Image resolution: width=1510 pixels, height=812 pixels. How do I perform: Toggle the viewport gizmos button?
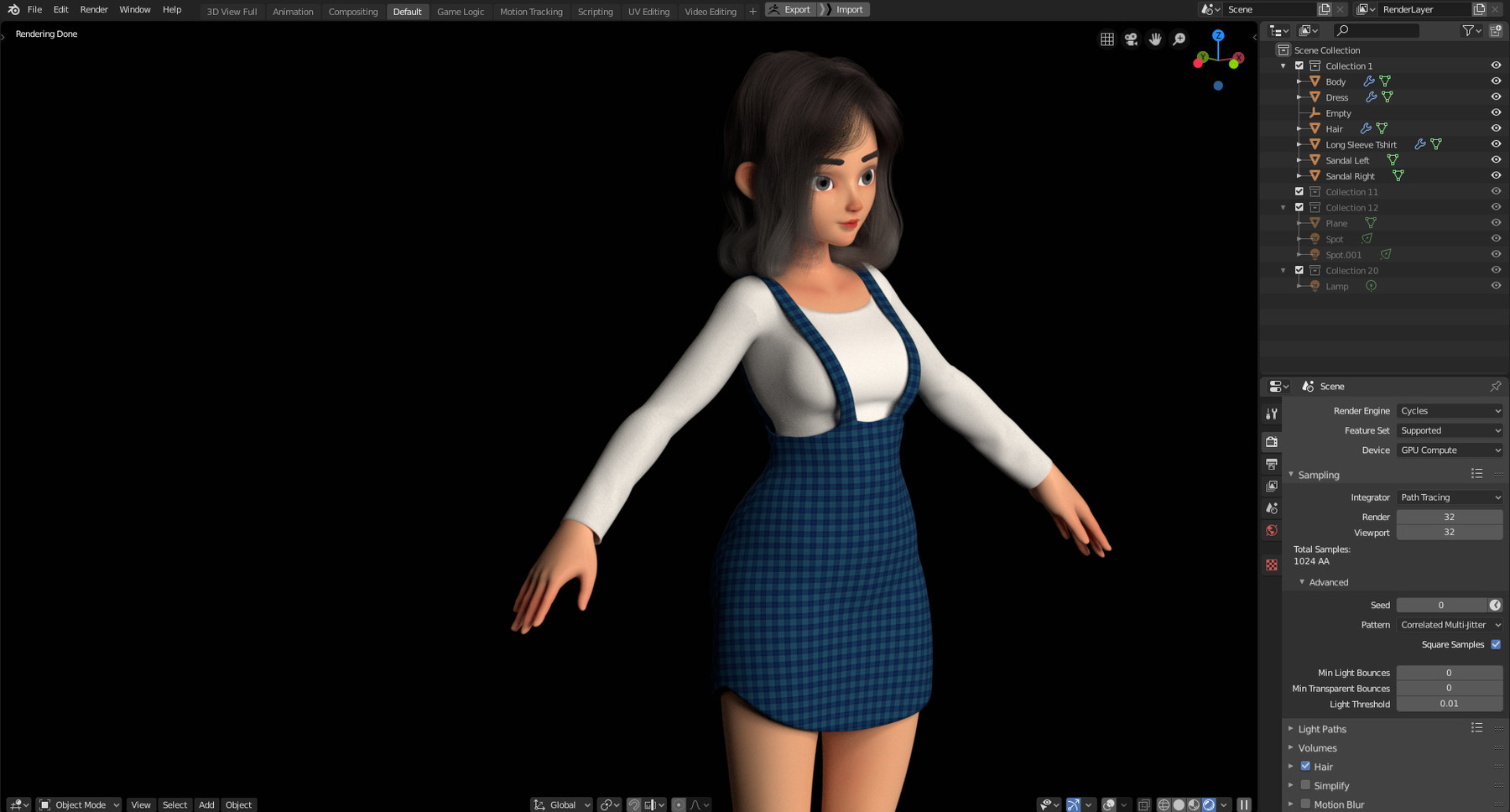[1074, 804]
